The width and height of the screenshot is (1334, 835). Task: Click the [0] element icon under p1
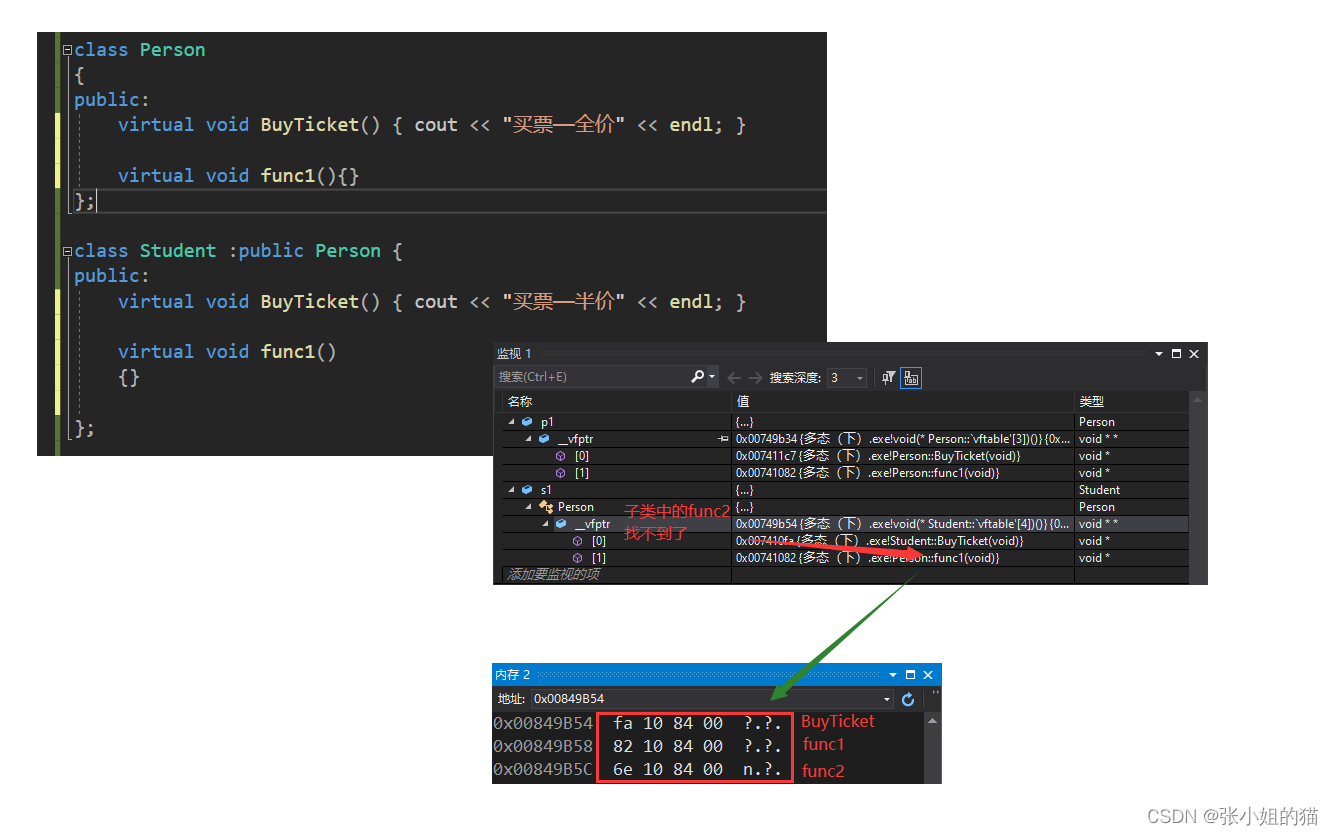coord(561,456)
